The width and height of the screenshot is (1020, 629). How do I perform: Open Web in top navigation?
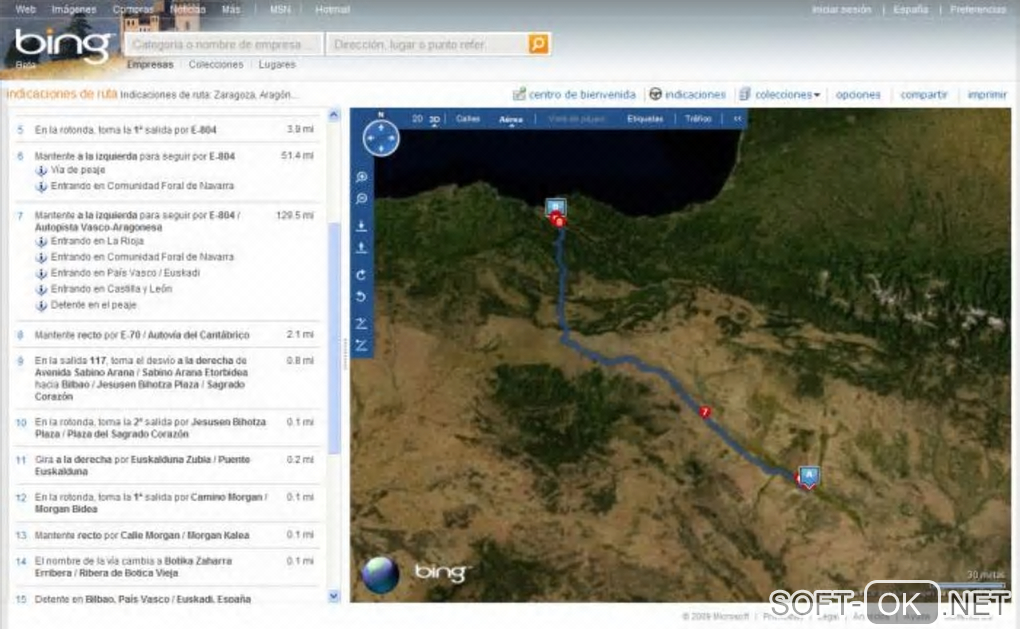25,9
